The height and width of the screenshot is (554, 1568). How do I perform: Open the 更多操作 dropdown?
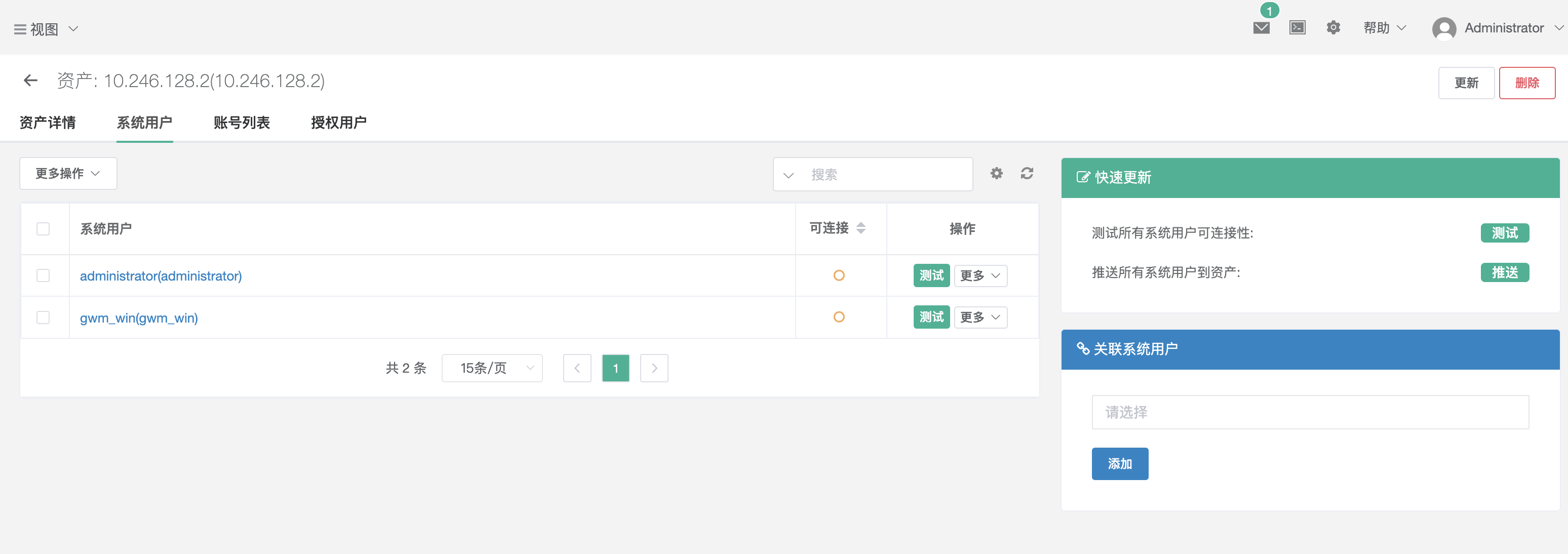67,173
